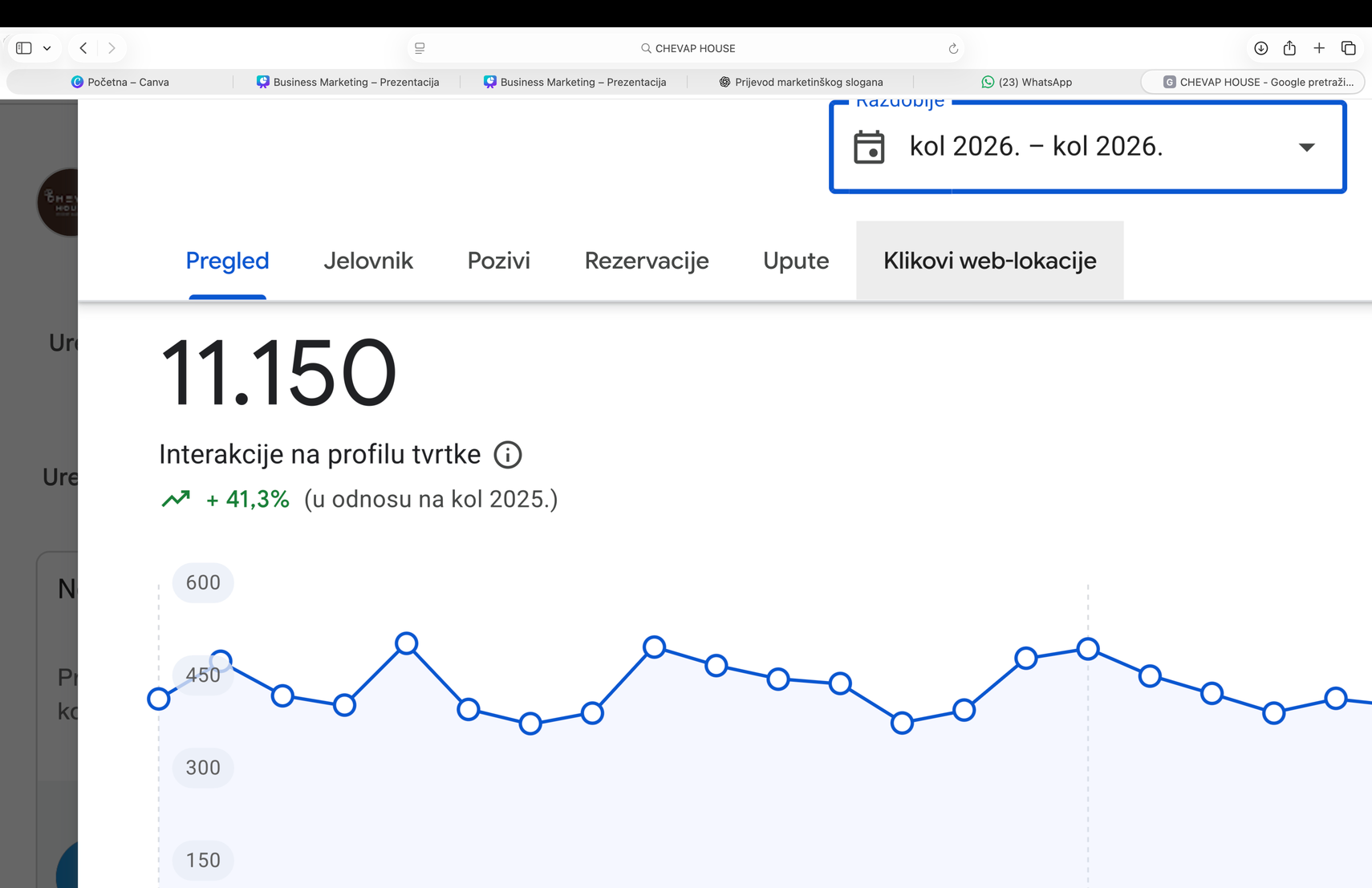Screen dimensions: 1372x888
Task: Click the green upward trend arrow icon
Action: 176,499
